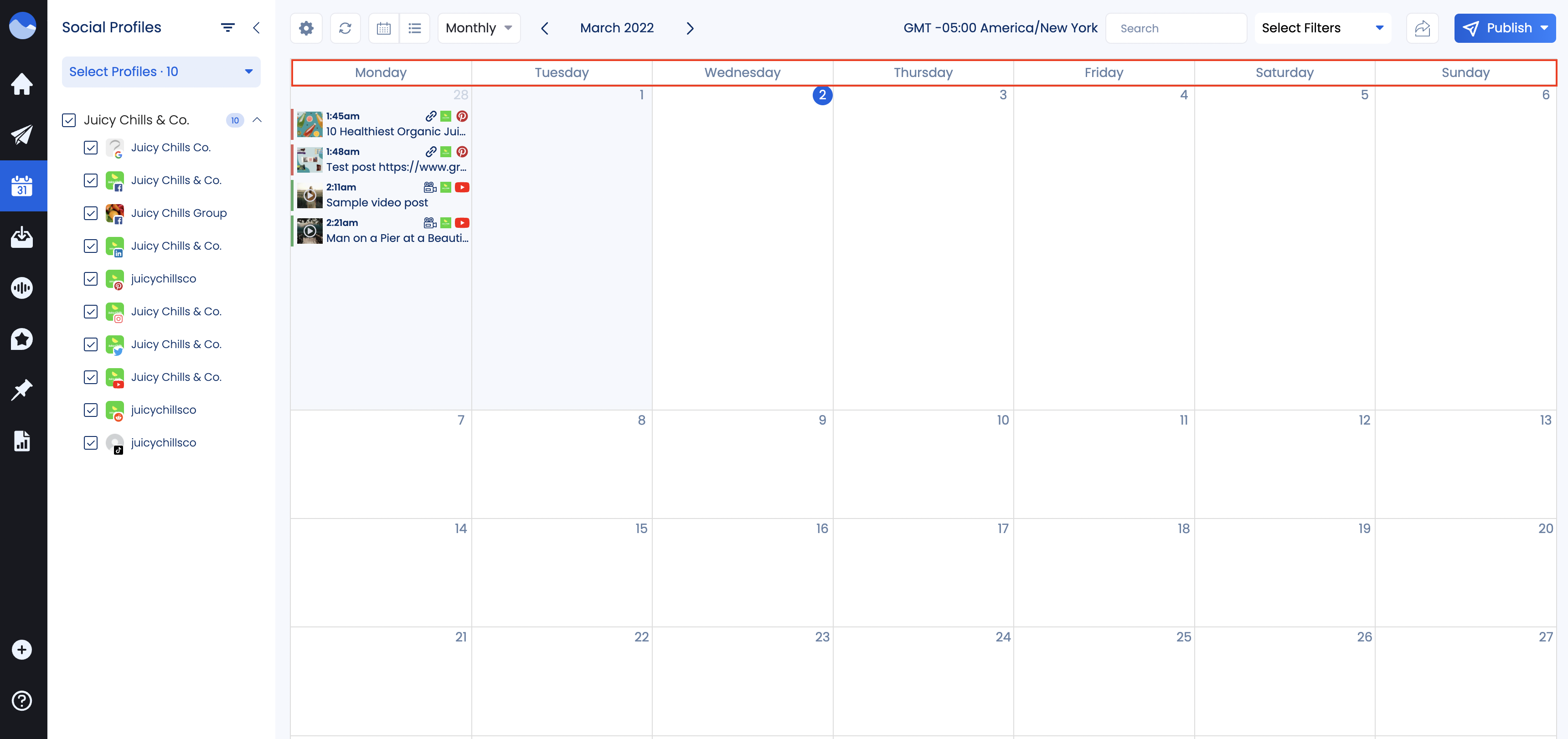The width and height of the screenshot is (1568, 739).
Task: Open the Test post https://www.gr... entry
Action: [396, 167]
